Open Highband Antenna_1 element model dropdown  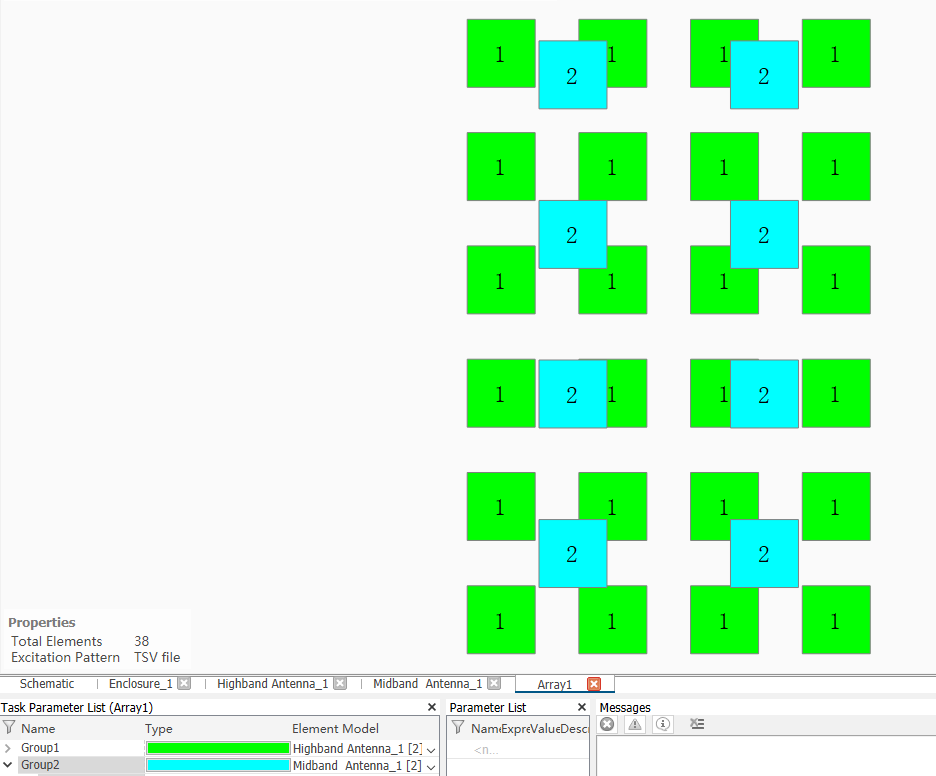431,749
